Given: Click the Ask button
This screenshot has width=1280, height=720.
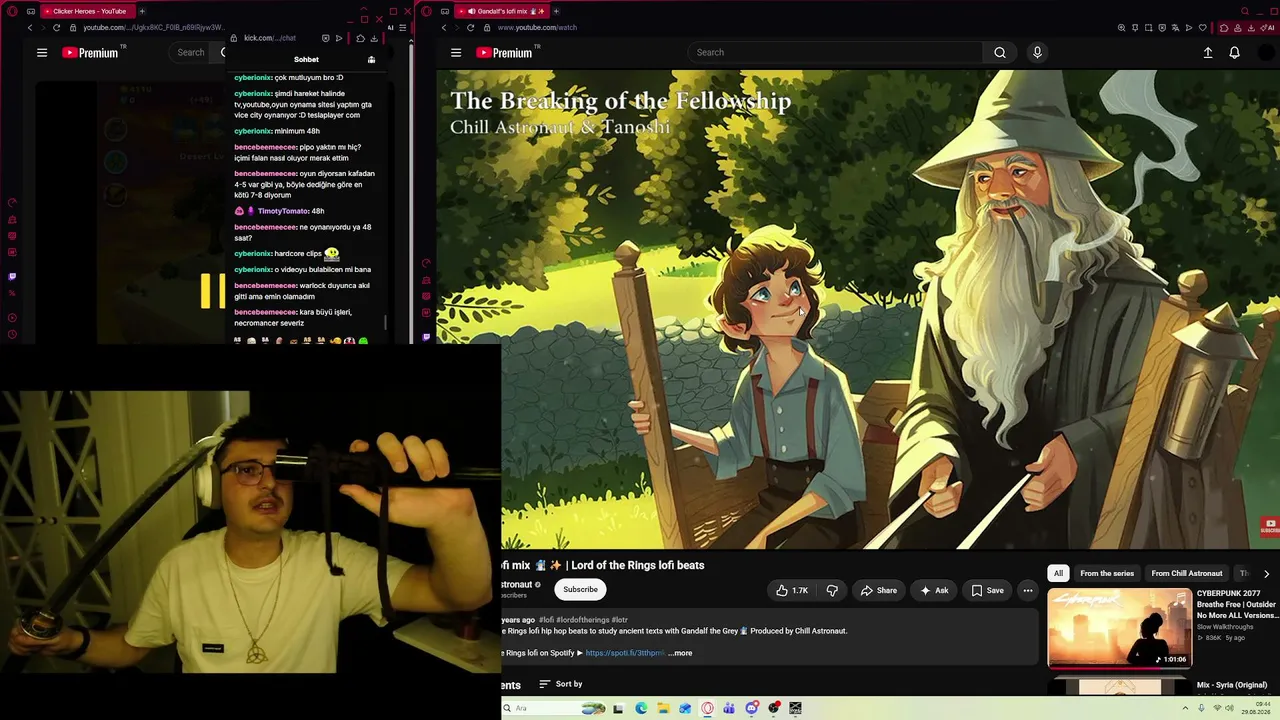Looking at the screenshot, I should [934, 590].
